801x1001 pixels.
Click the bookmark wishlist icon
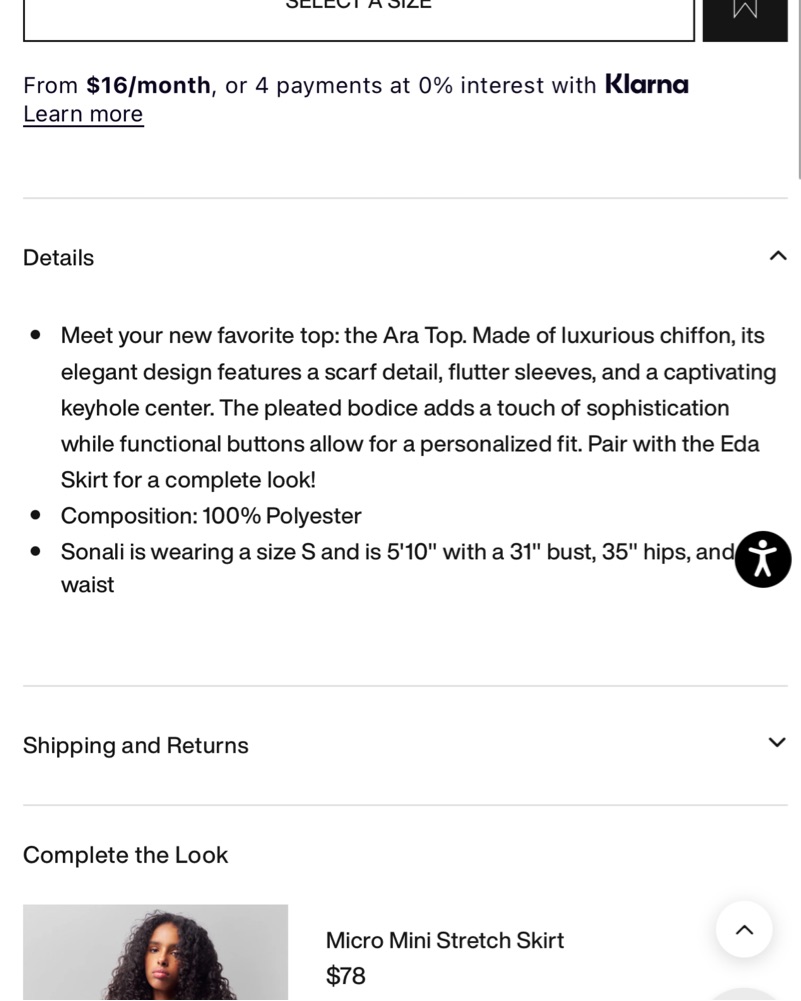tap(745, 10)
